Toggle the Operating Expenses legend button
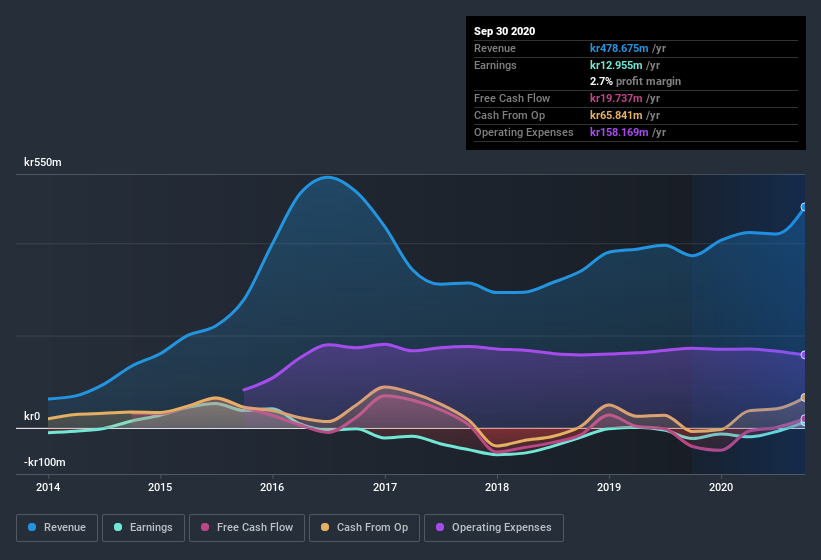 (x=494, y=528)
